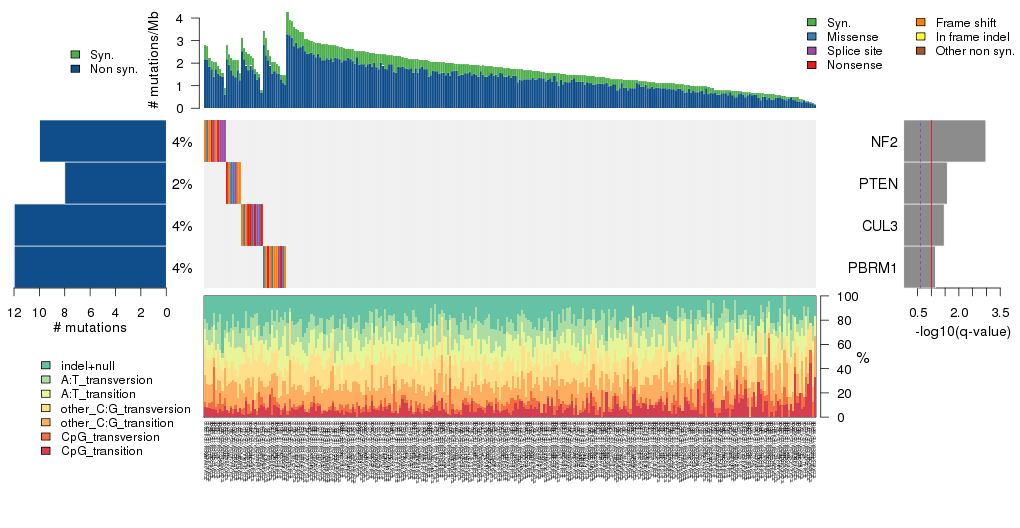1020x528 pixels.
Task: Click the Nonsense red legend swatch
Action: 812,65
